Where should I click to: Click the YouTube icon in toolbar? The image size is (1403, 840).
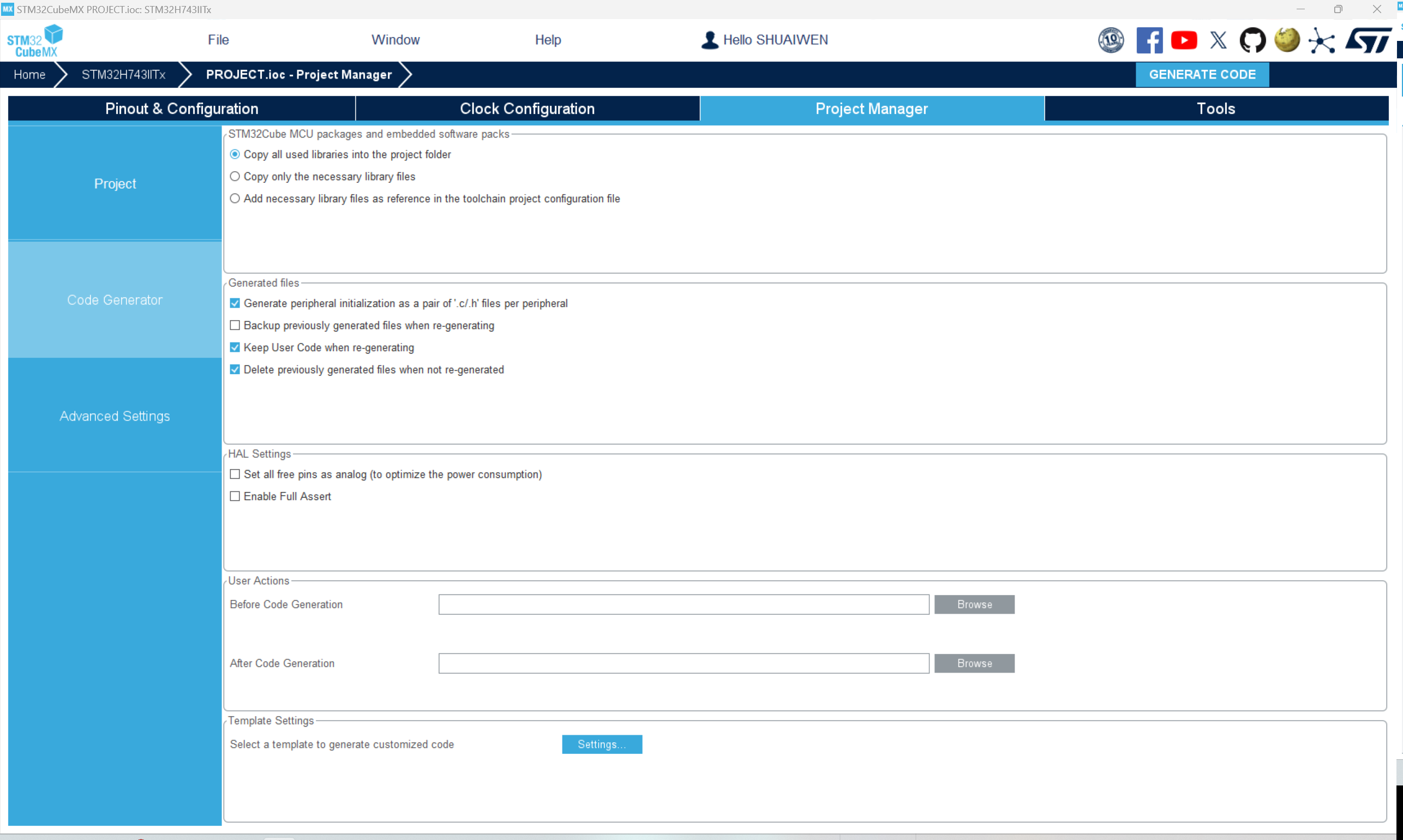(x=1184, y=40)
